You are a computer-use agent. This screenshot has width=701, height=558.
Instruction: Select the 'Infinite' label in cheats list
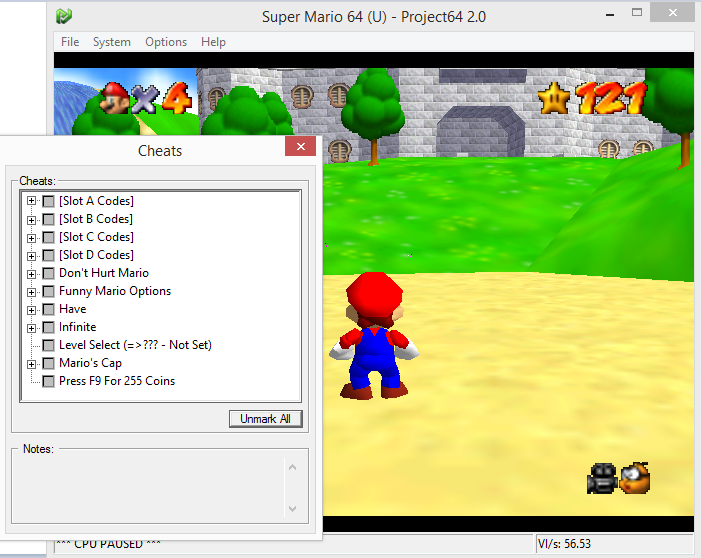coord(77,327)
